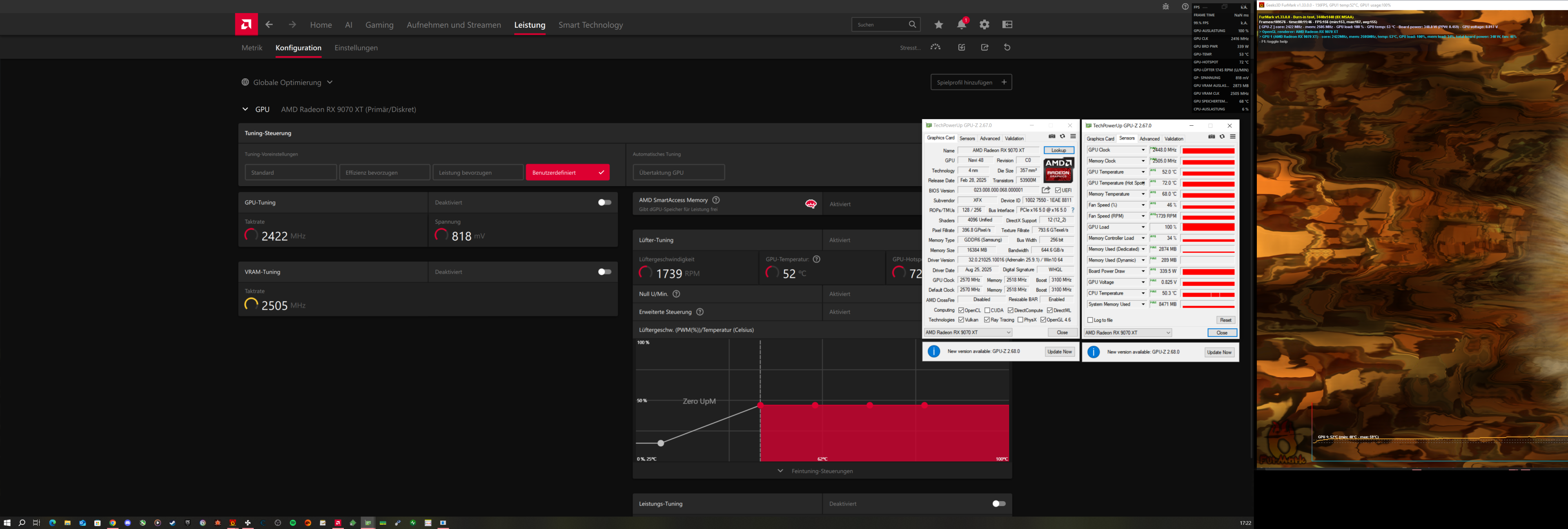
Task: Click the import profile icon near Stresstest
Action: pyautogui.click(x=962, y=47)
